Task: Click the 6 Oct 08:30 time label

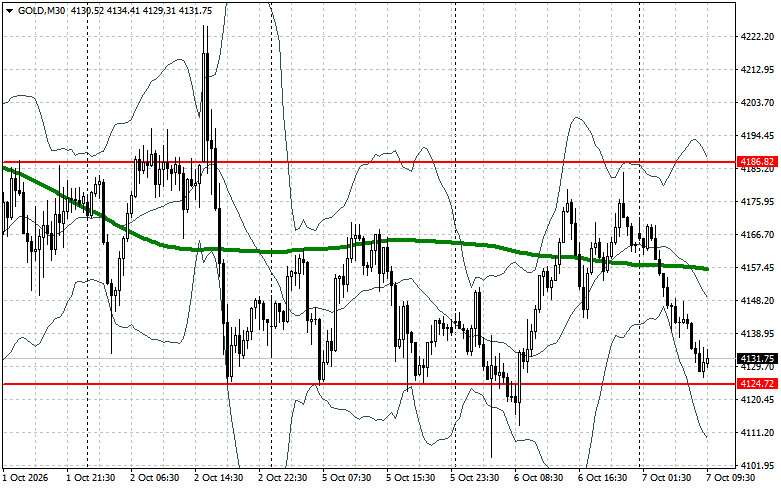Action: (x=538, y=478)
